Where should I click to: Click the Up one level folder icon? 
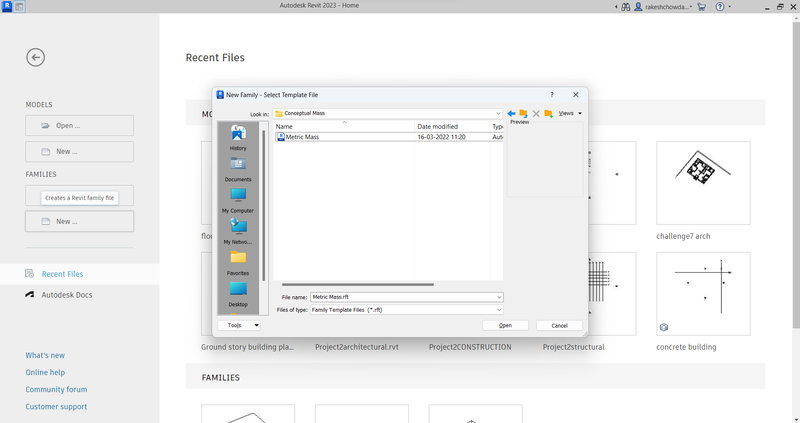pos(523,113)
